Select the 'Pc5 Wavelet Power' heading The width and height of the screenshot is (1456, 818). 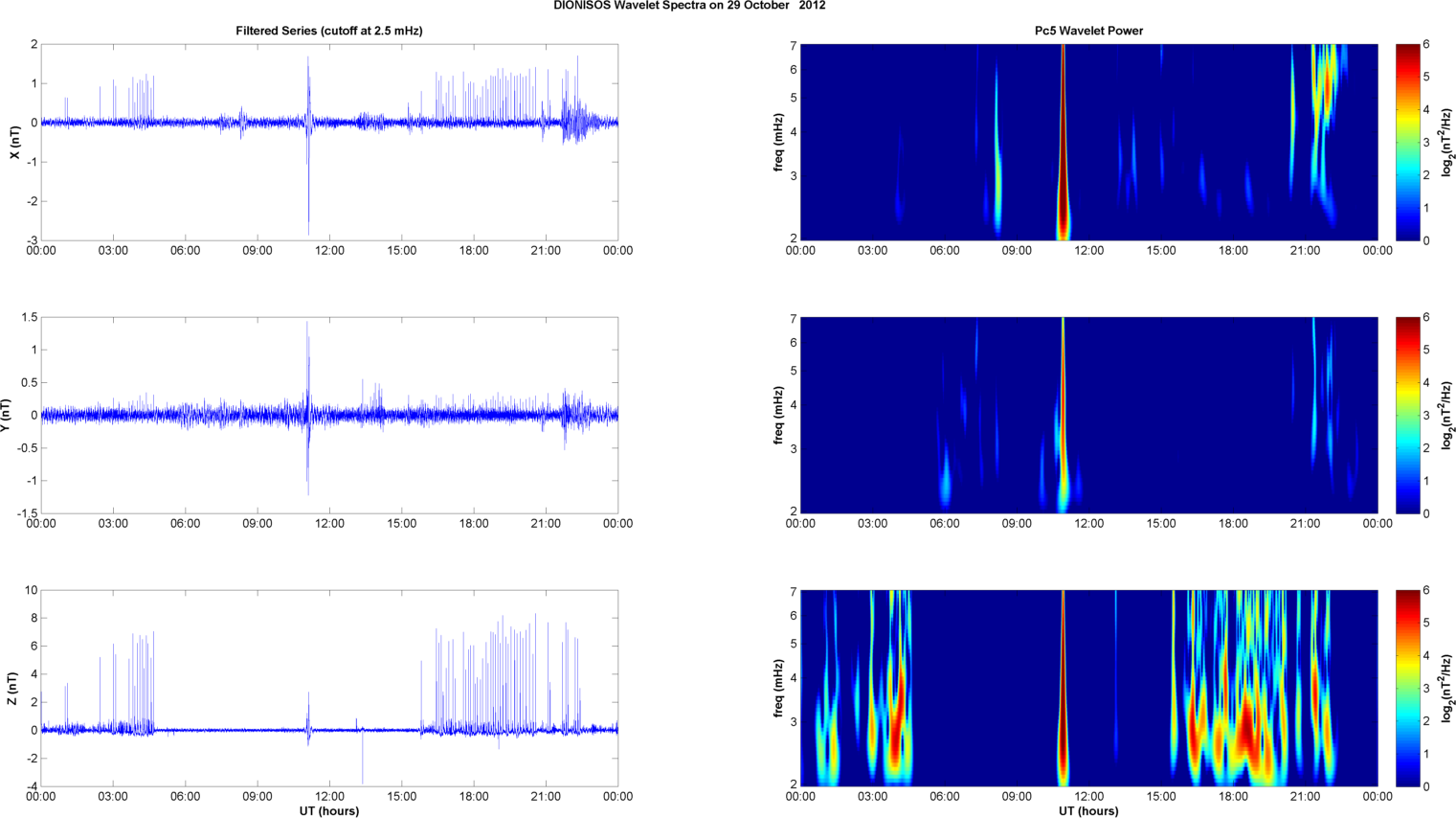click(x=1088, y=31)
